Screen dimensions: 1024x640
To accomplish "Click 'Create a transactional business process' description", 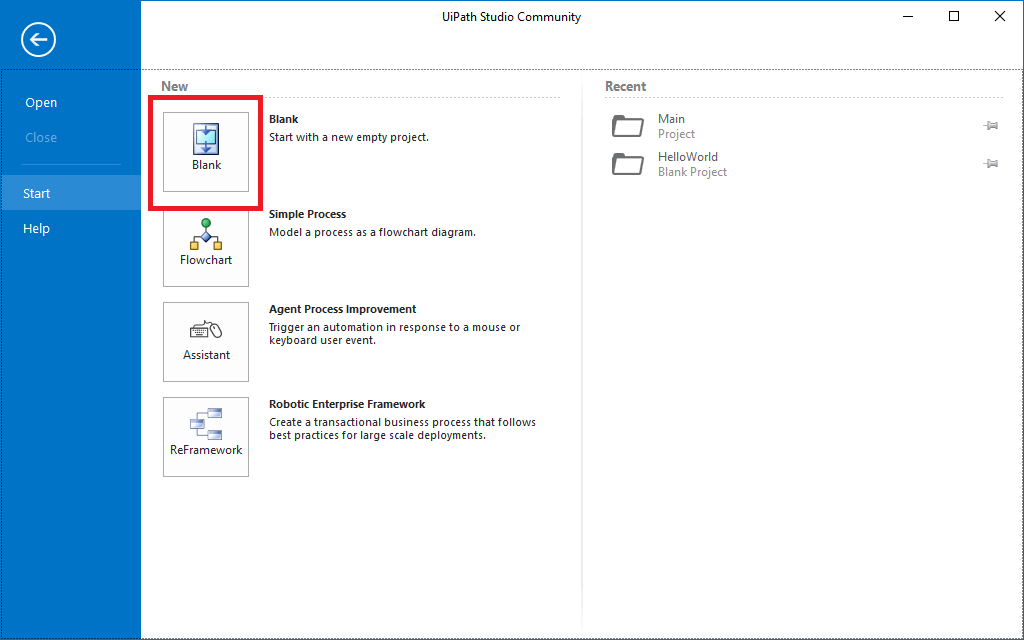I will coord(402,428).
